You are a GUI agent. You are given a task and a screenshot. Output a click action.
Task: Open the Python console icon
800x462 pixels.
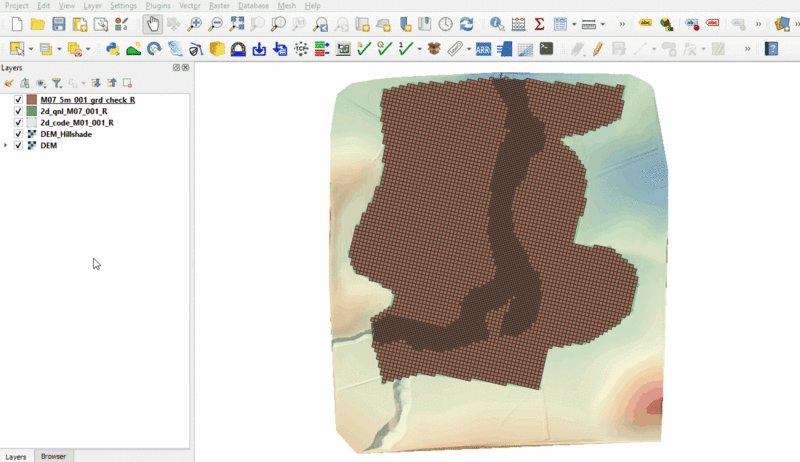coord(112,48)
